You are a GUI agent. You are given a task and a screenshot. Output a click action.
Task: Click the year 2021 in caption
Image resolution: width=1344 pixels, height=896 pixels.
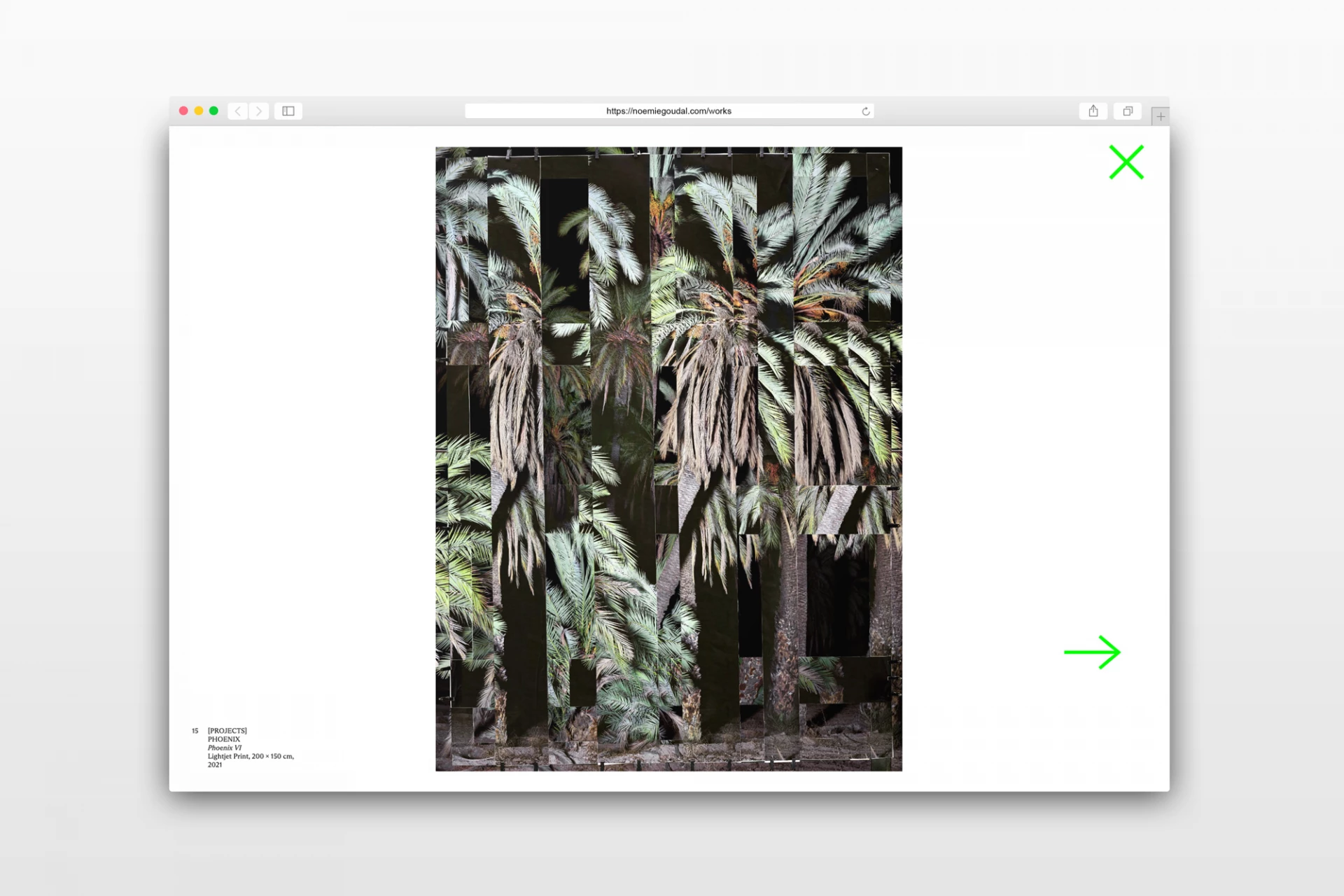[x=215, y=764]
